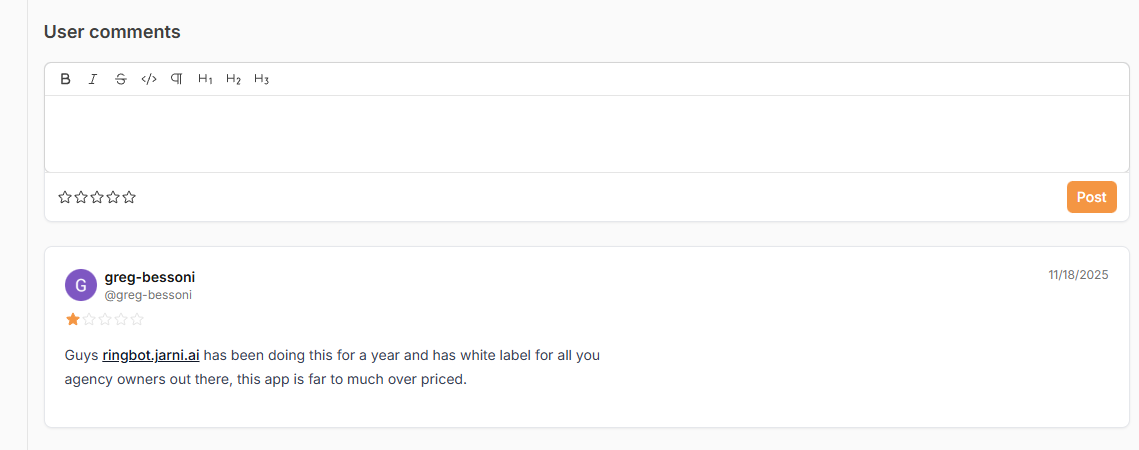1139x450 pixels.
Task: Click the filled star in greg-bessoni's review
Action: (x=73, y=320)
